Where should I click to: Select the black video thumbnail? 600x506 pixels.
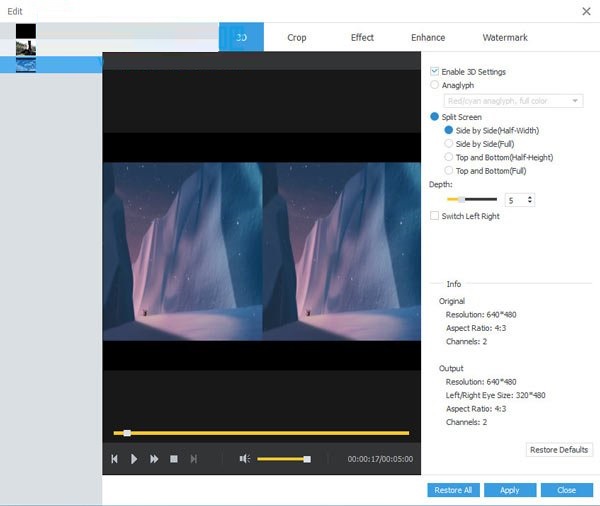(26, 31)
